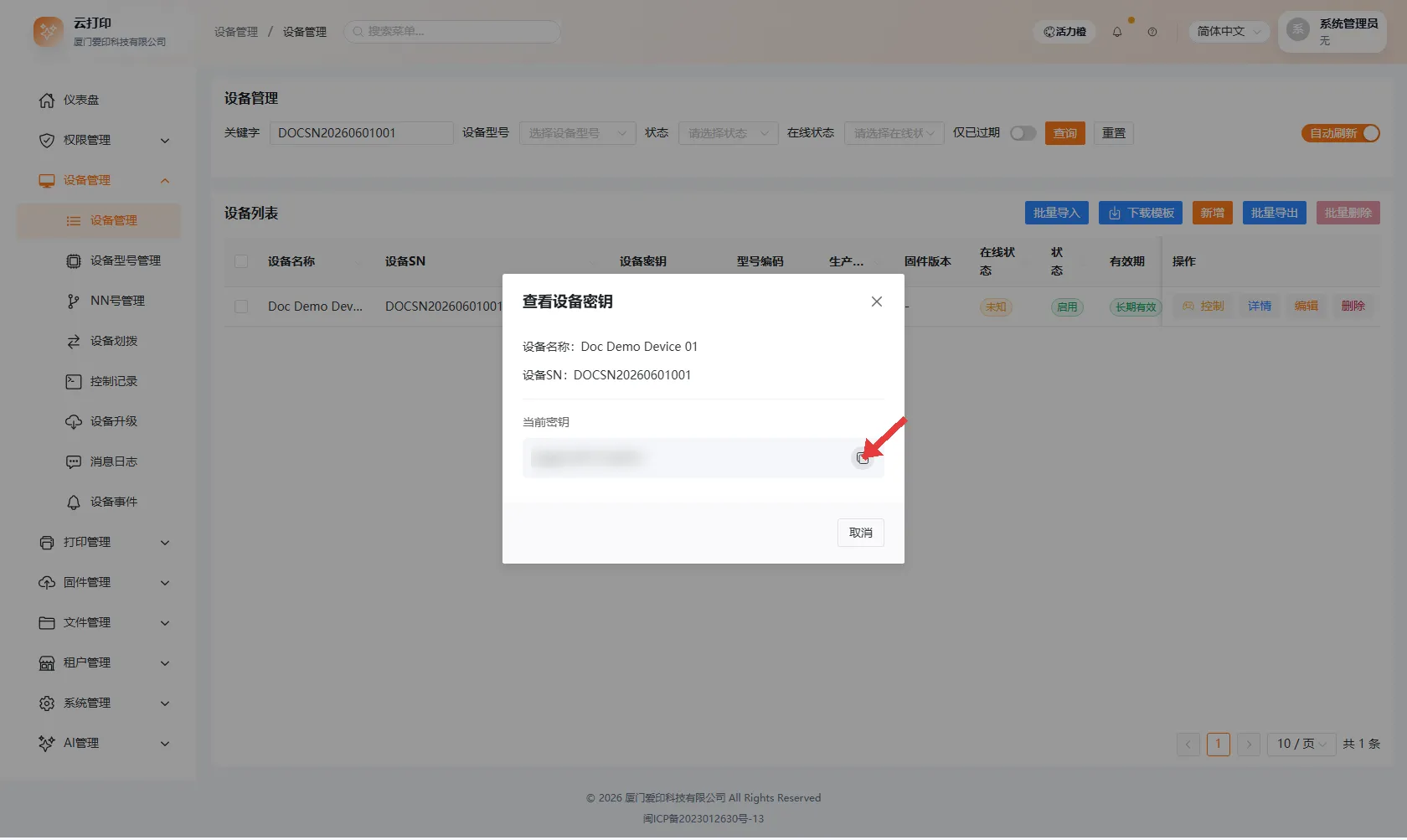Open the notification bell
The width and height of the screenshot is (1407, 840).
[x=1117, y=32]
